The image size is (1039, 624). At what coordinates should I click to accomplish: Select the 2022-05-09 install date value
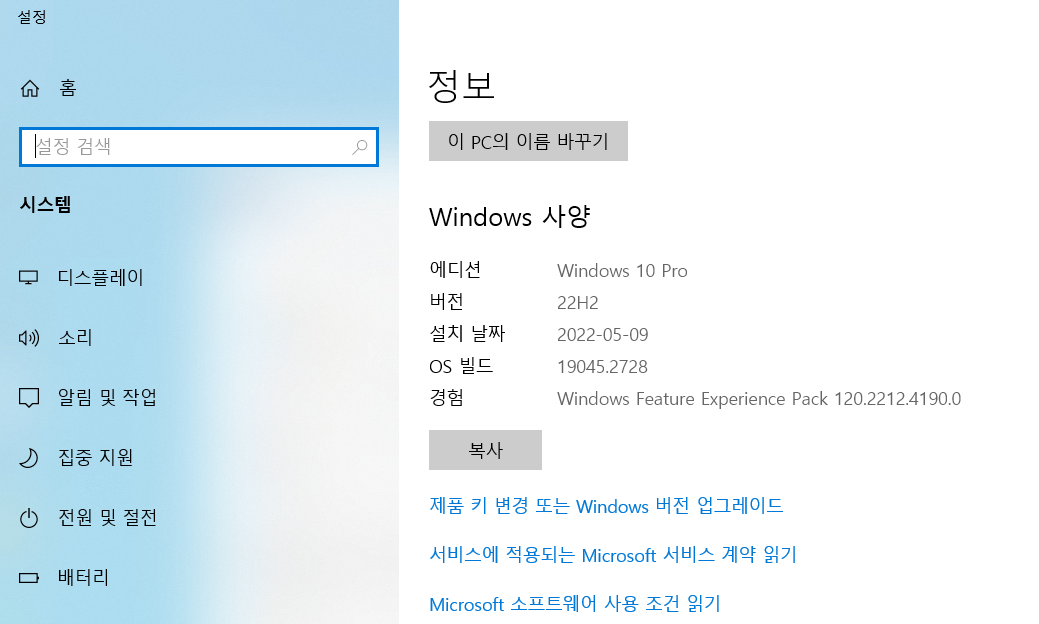coord(602,335)
